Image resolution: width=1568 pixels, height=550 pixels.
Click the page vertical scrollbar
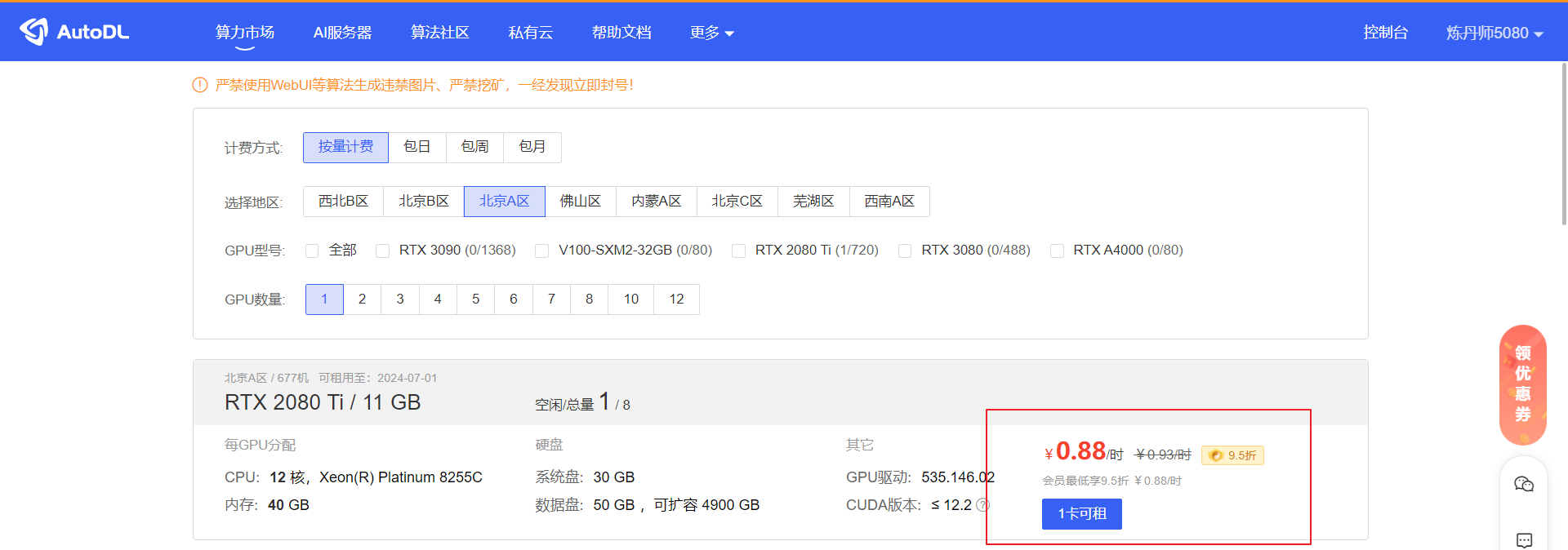pyautogui.click(x=1564, y=143)
